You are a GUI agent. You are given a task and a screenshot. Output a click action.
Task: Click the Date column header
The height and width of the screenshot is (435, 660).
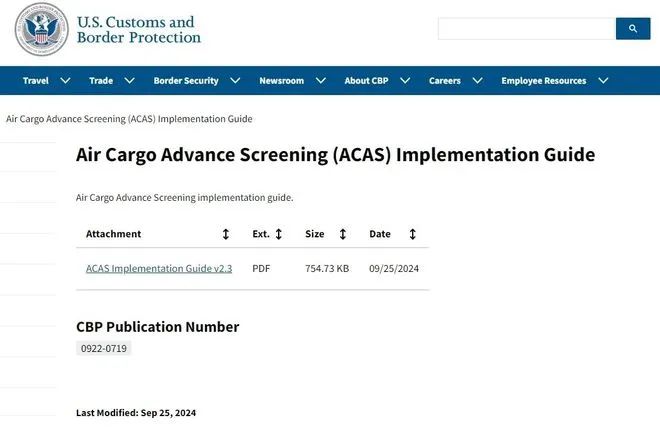tap(380, 234)
